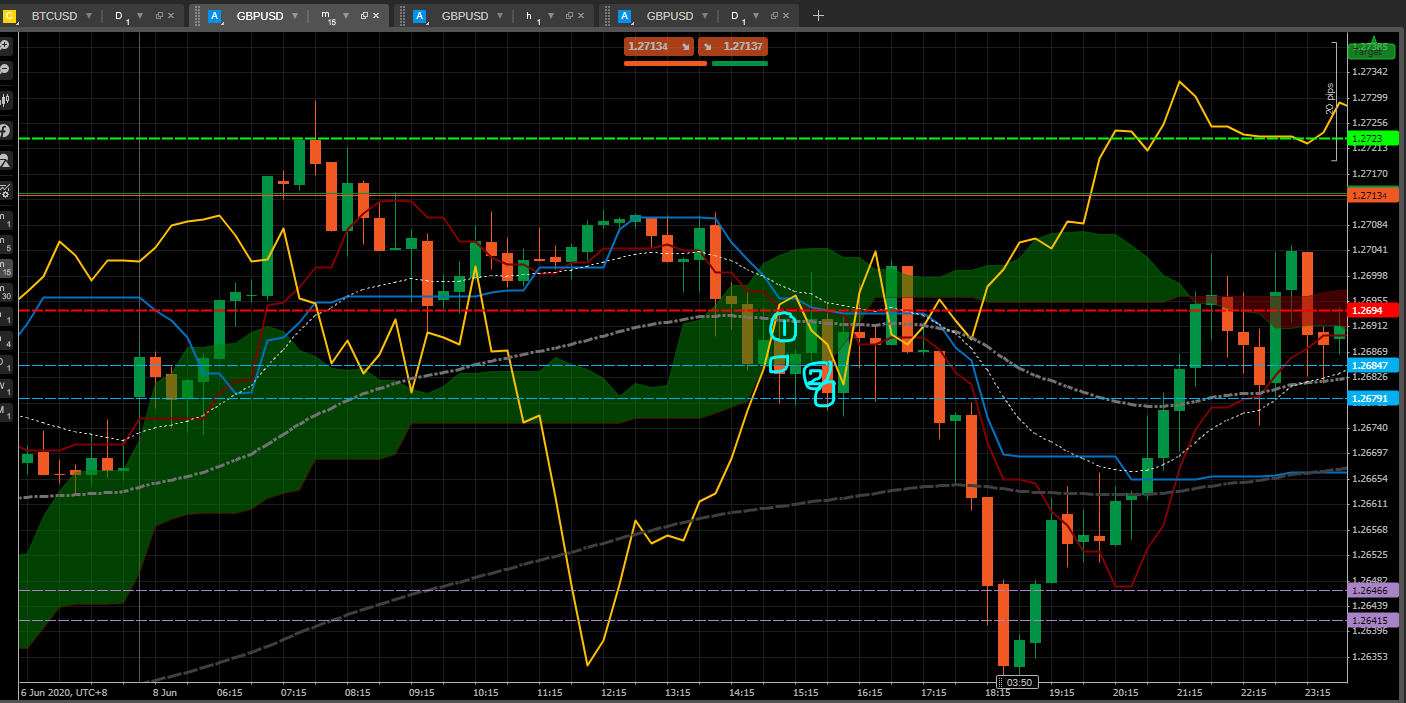The height and width of the screenshot is (703, 1406).
Task: Open the candlestick chart type icon
Action: [5, 99]
